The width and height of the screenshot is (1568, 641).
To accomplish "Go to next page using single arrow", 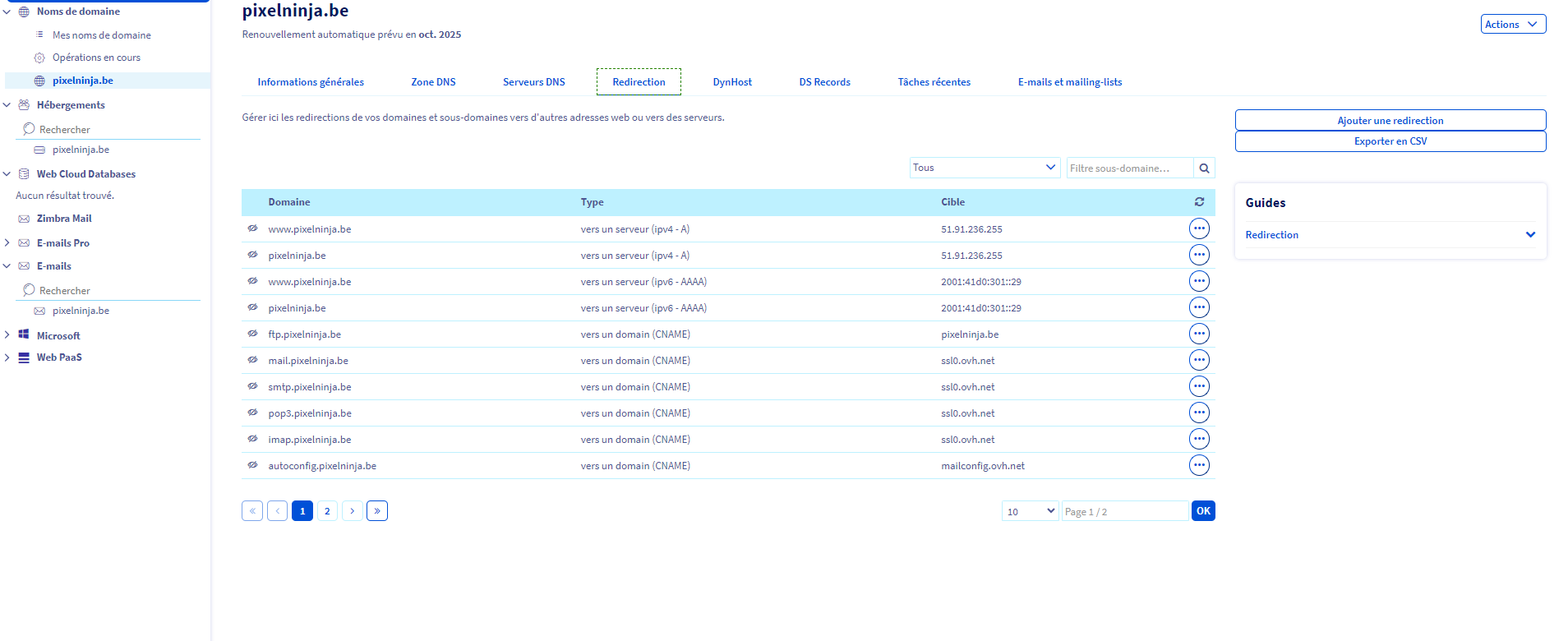I will [x=353, y=511].
